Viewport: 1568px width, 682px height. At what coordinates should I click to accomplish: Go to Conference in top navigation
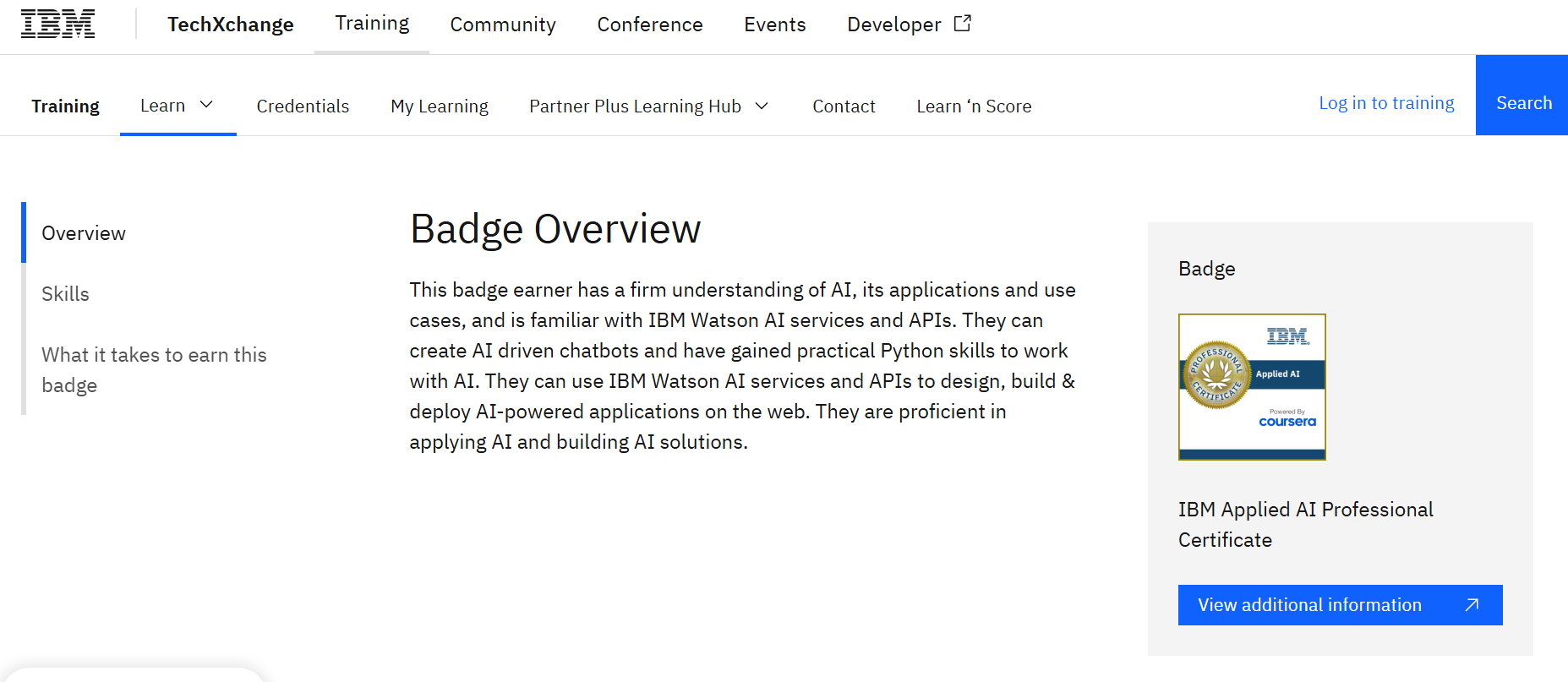(650, 25)
